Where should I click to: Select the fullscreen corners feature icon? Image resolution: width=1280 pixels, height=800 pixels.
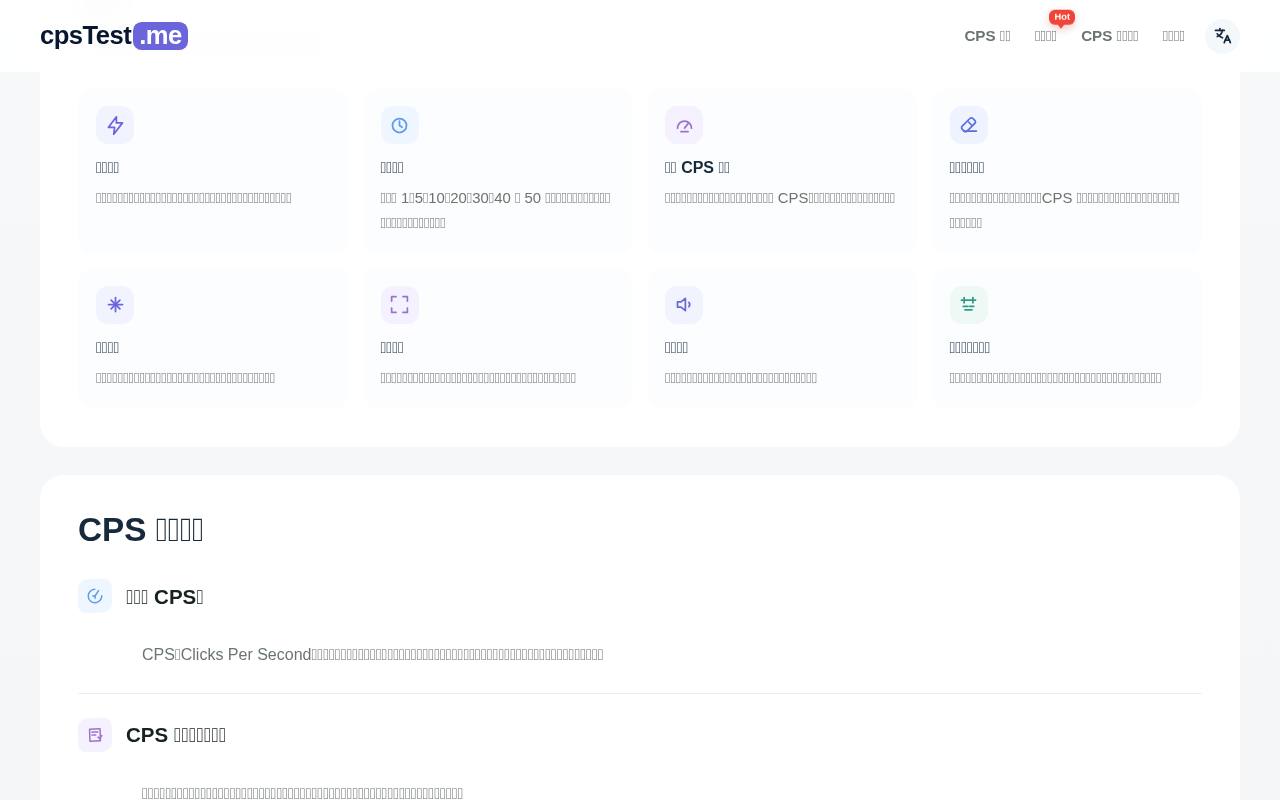400,305
